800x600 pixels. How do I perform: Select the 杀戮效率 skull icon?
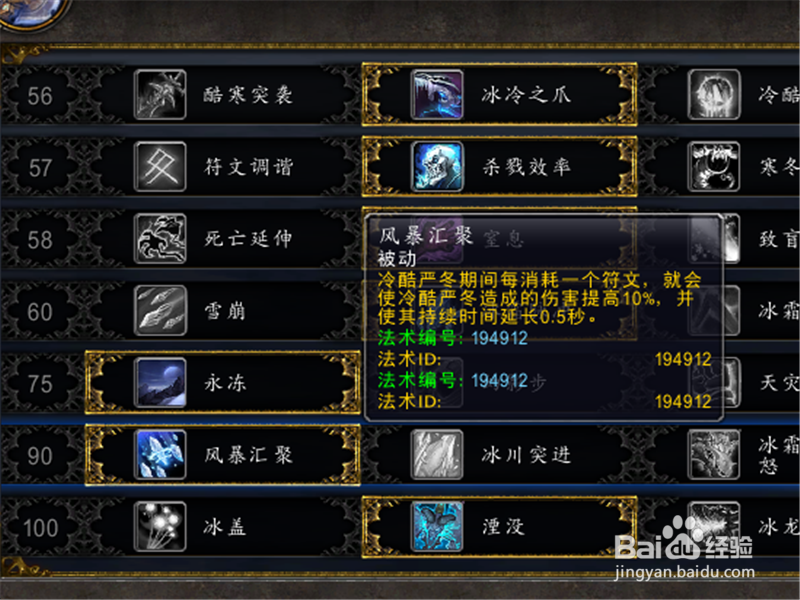click(x=437, y=166)
